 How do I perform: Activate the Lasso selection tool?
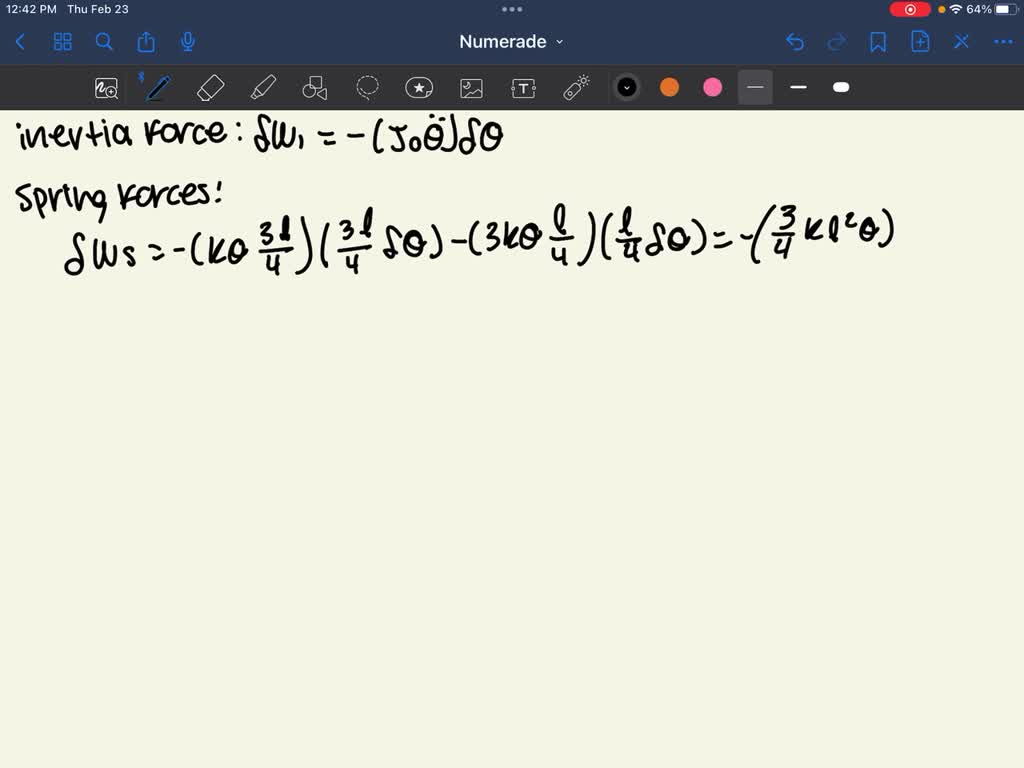click(x=367, y=87)
